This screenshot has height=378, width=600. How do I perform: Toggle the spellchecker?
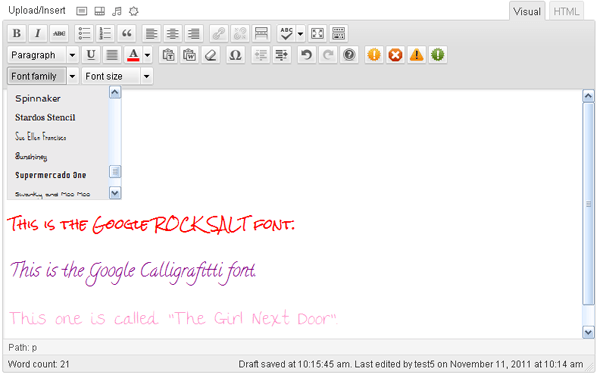(286, 34)
